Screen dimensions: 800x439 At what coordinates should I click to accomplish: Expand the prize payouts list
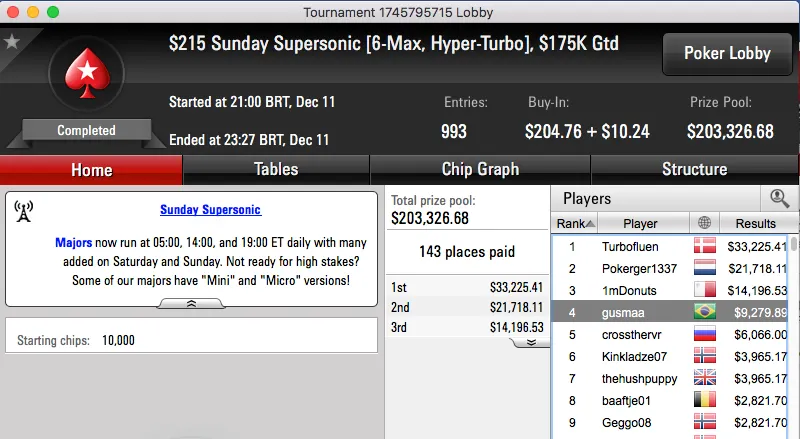pos(528,342)
